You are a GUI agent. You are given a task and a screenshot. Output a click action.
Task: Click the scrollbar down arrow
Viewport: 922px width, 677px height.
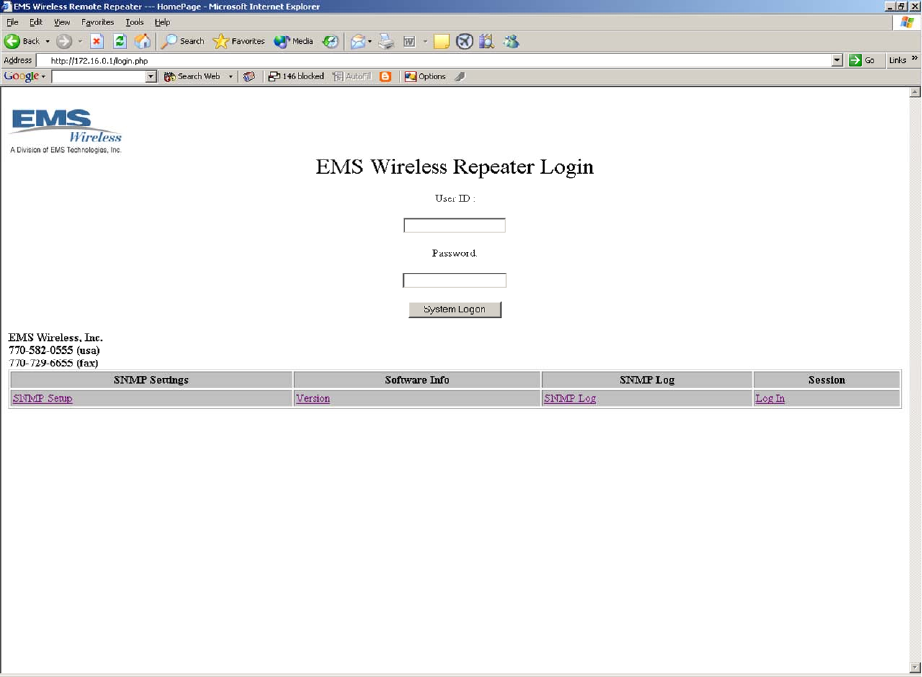tap(915, 668)
